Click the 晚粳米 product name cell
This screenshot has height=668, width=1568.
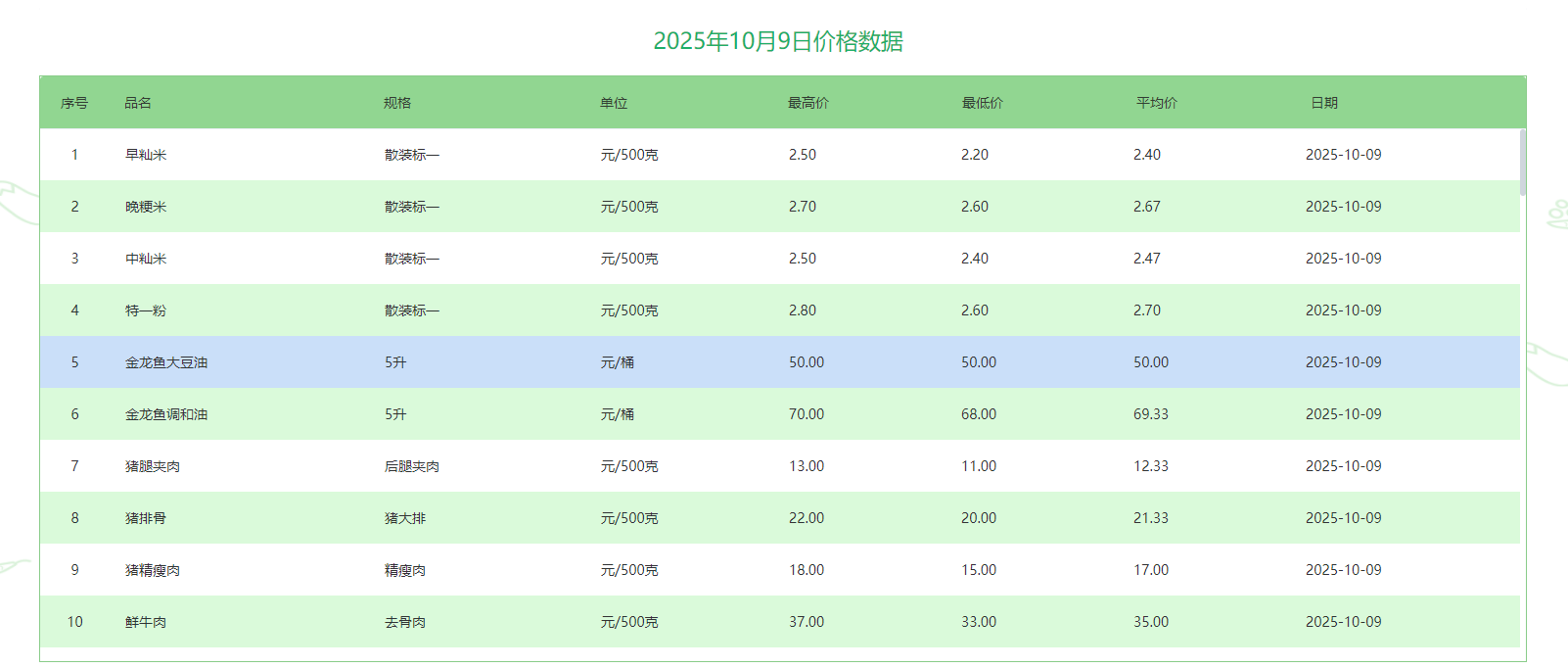(x=146, y=207)
